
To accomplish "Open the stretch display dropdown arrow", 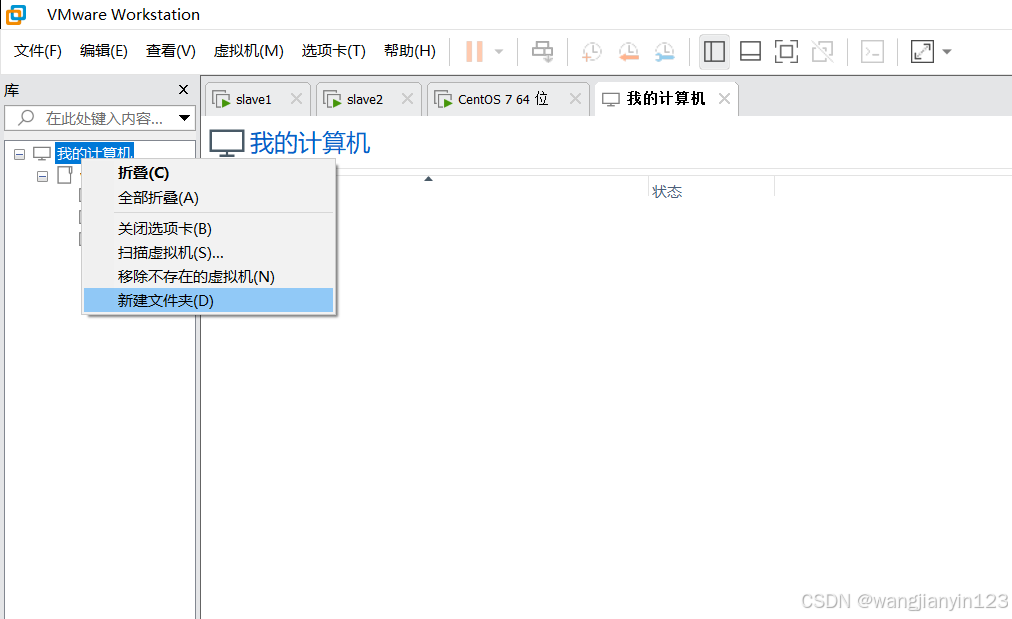I will 947,52.
